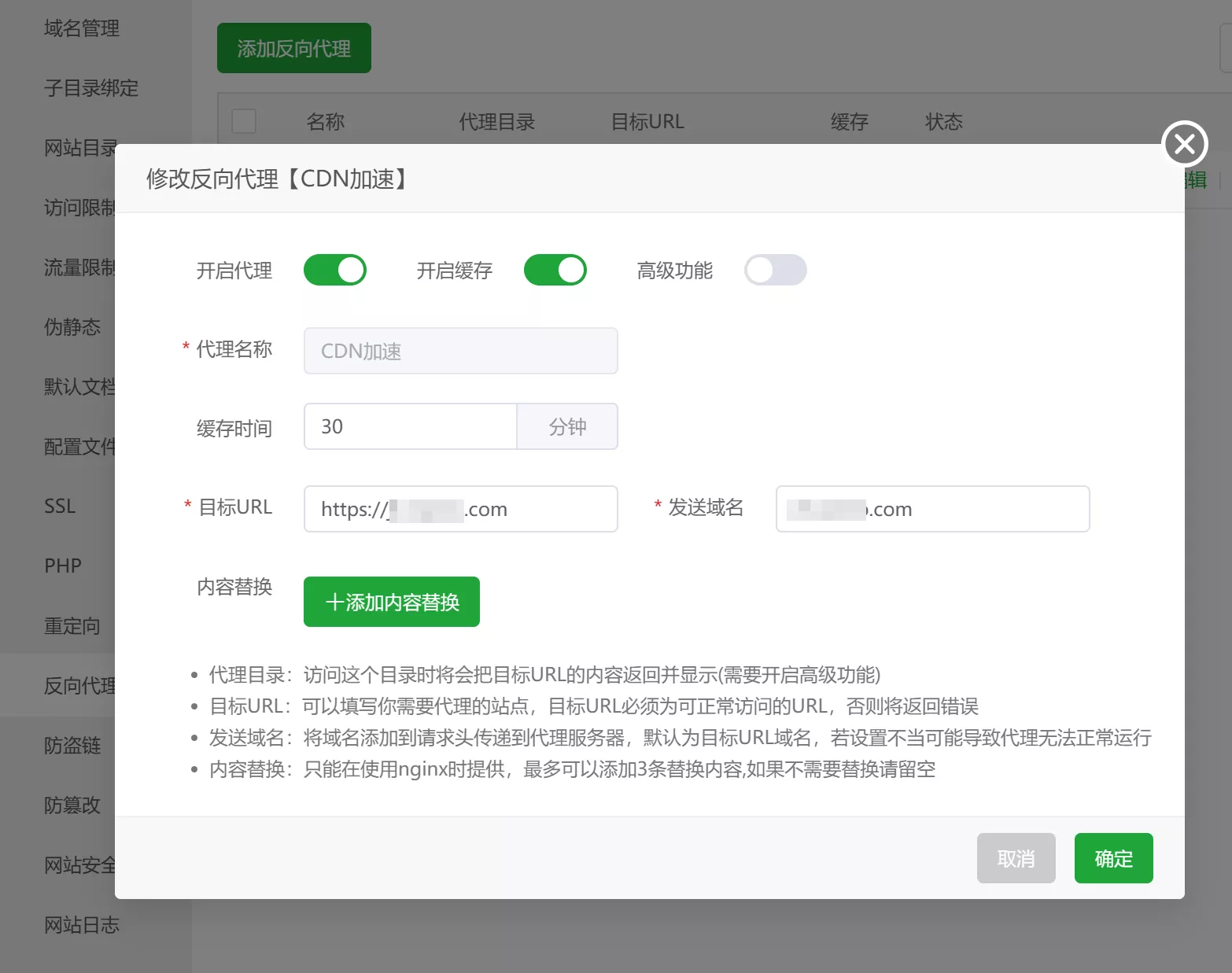
Task: Click the 代理名称 name input field
Action: 460,351
